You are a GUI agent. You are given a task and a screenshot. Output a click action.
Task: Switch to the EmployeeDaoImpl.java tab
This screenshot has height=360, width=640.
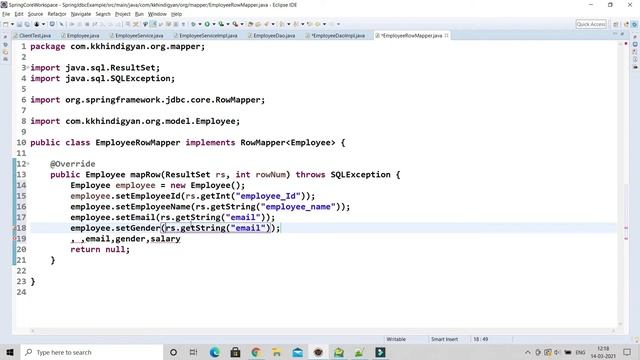[337, 36]
